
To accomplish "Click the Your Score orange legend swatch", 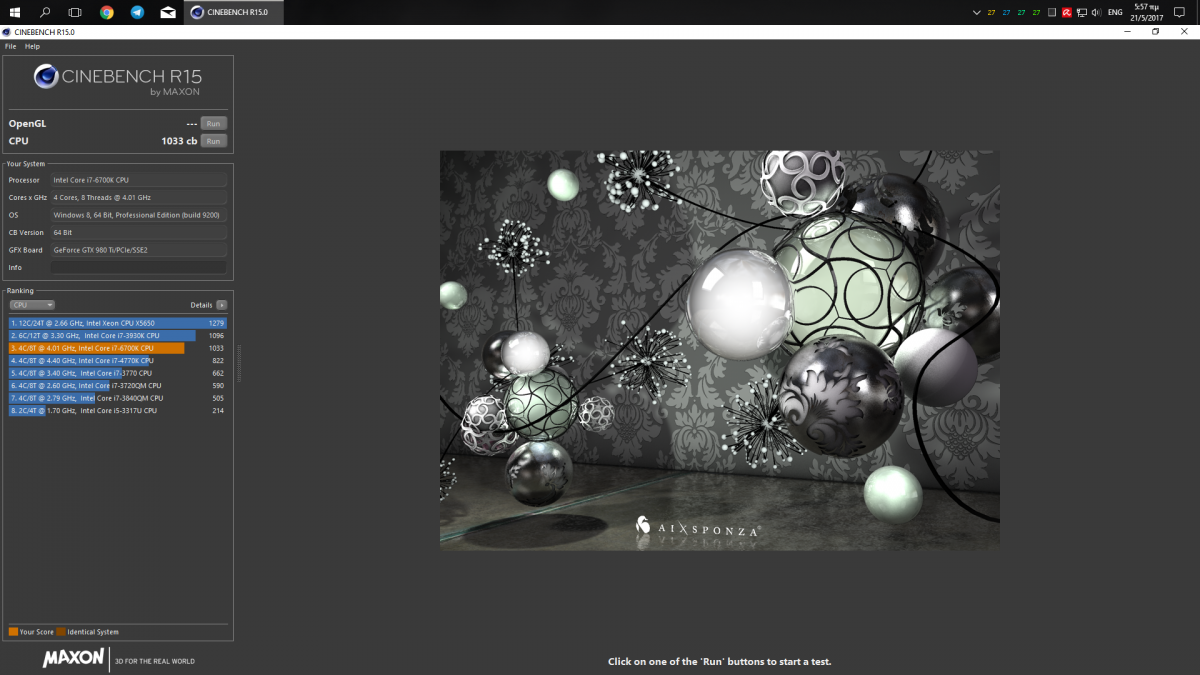I will [13, 632].
